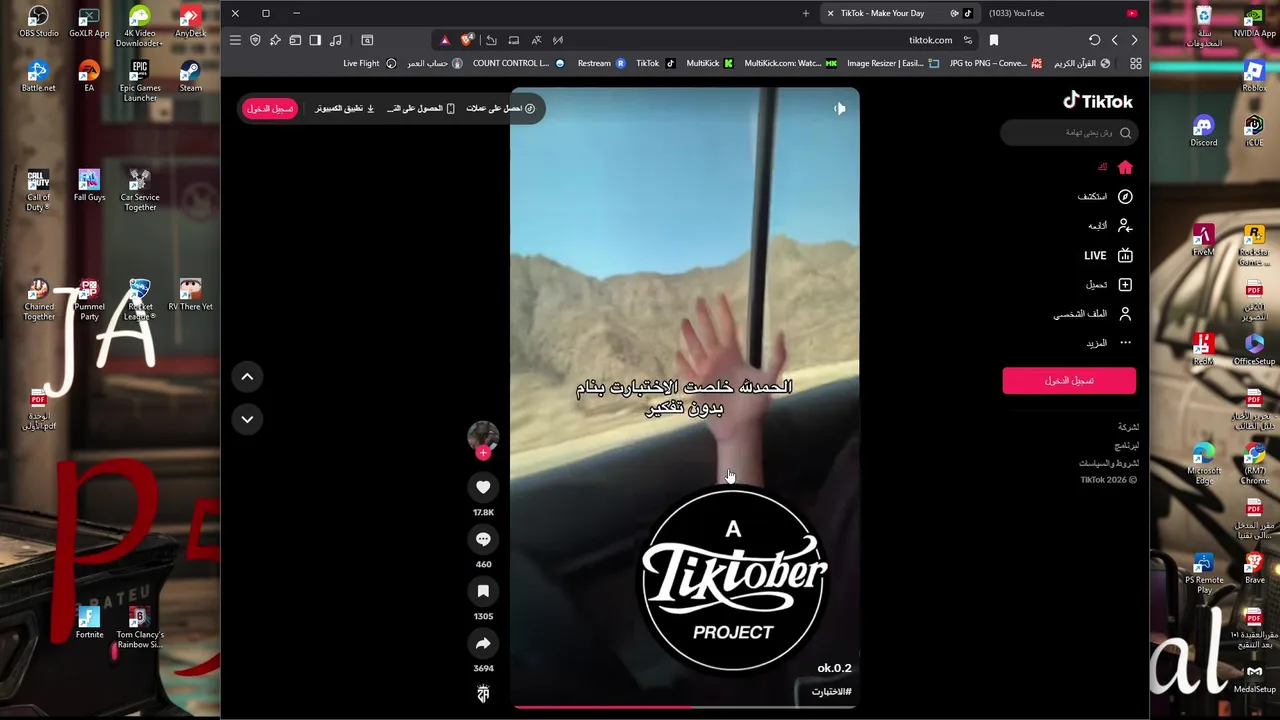Click the music note icon in browser toolbar

335,40
